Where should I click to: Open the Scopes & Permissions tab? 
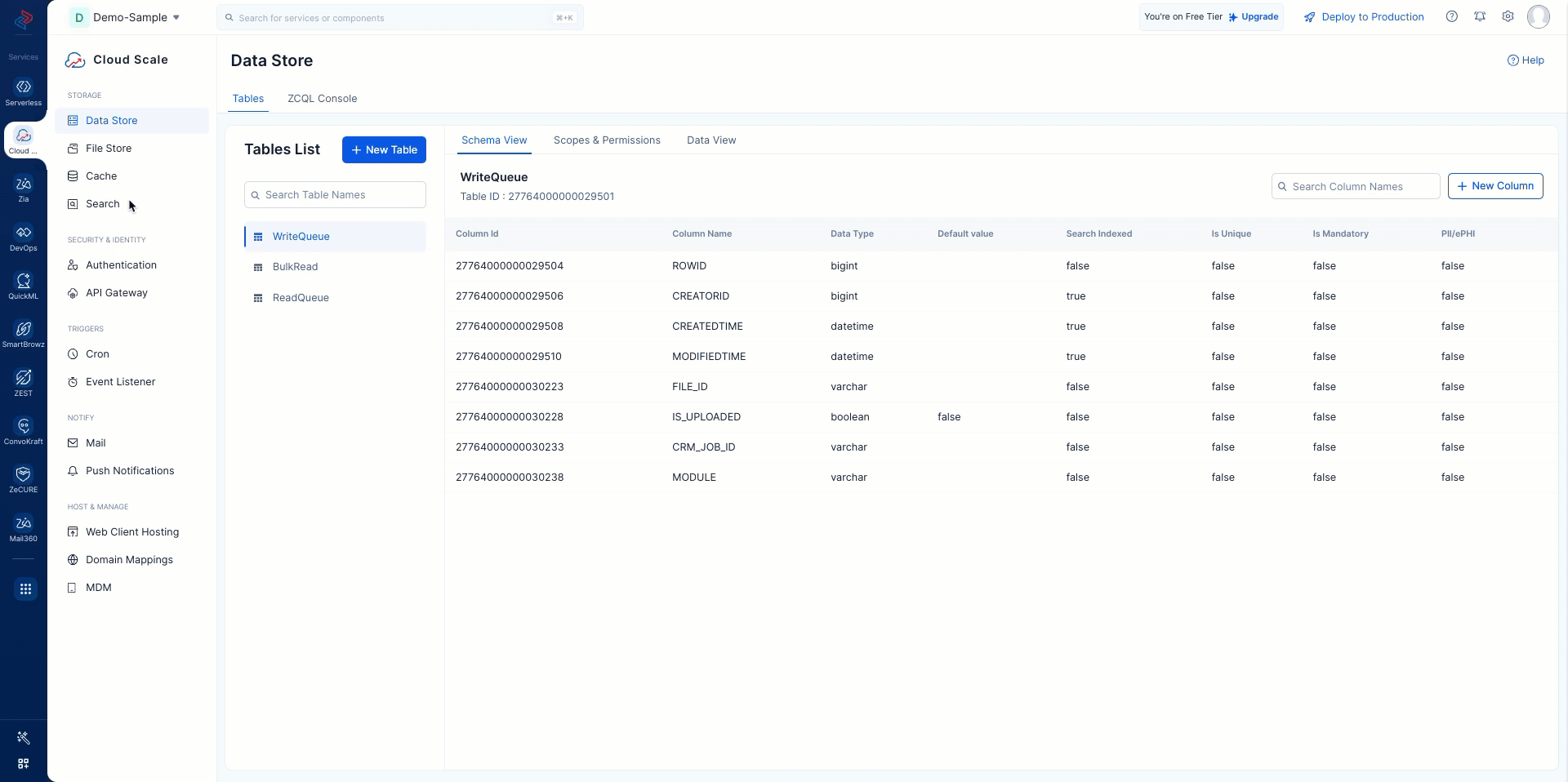click(607, 140)
